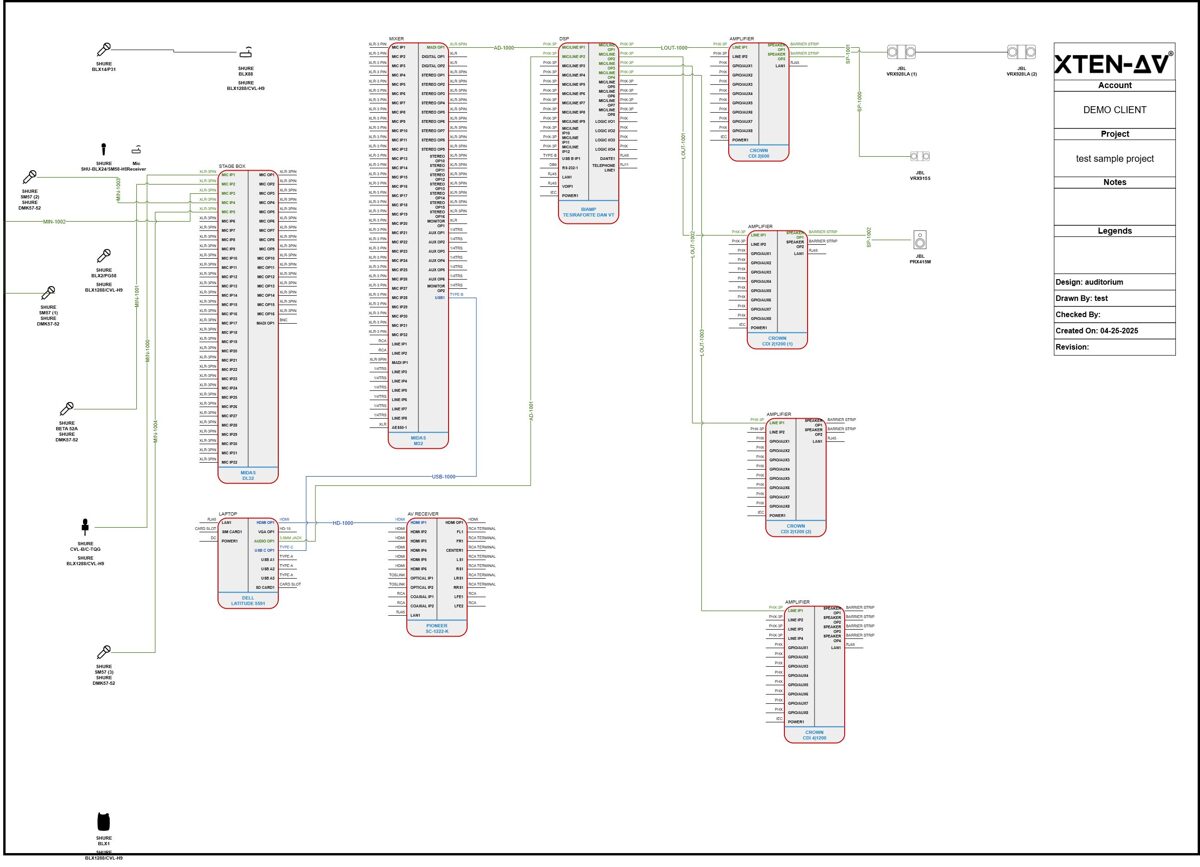Select the MIN-1002 cable label
Image resolution: width=1200 pixels, height=867 pixels.
pos(54,221)
